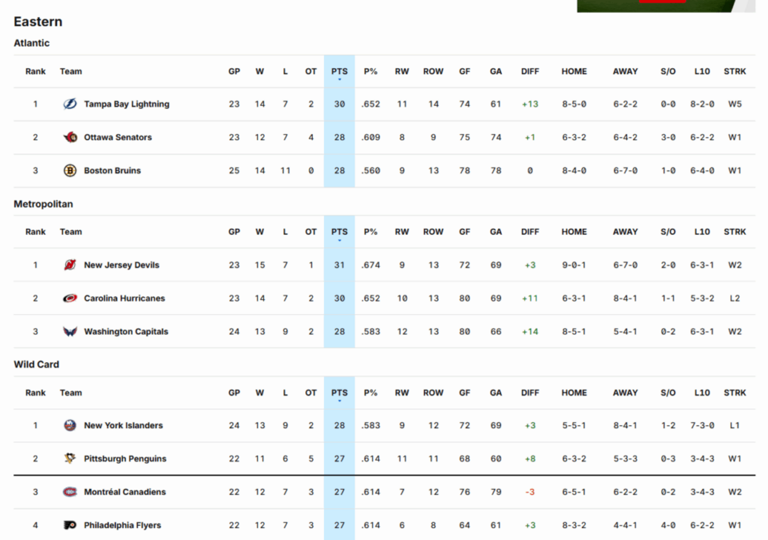
Task: Click the Ottawa Senators logo
Action: (x=70, y=137)
